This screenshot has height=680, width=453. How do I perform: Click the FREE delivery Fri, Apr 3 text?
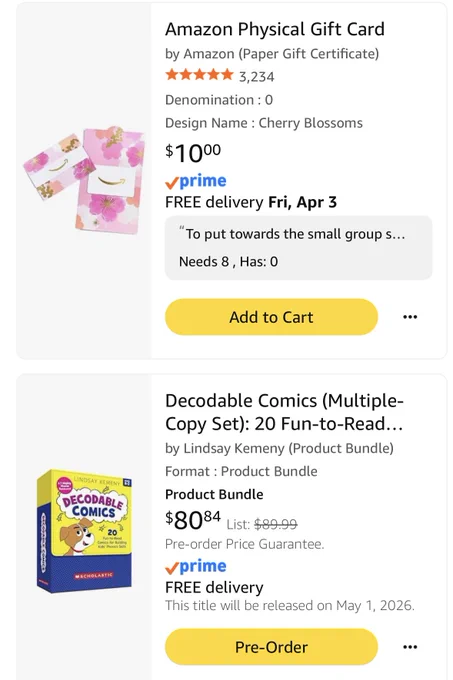click(251, 202)
